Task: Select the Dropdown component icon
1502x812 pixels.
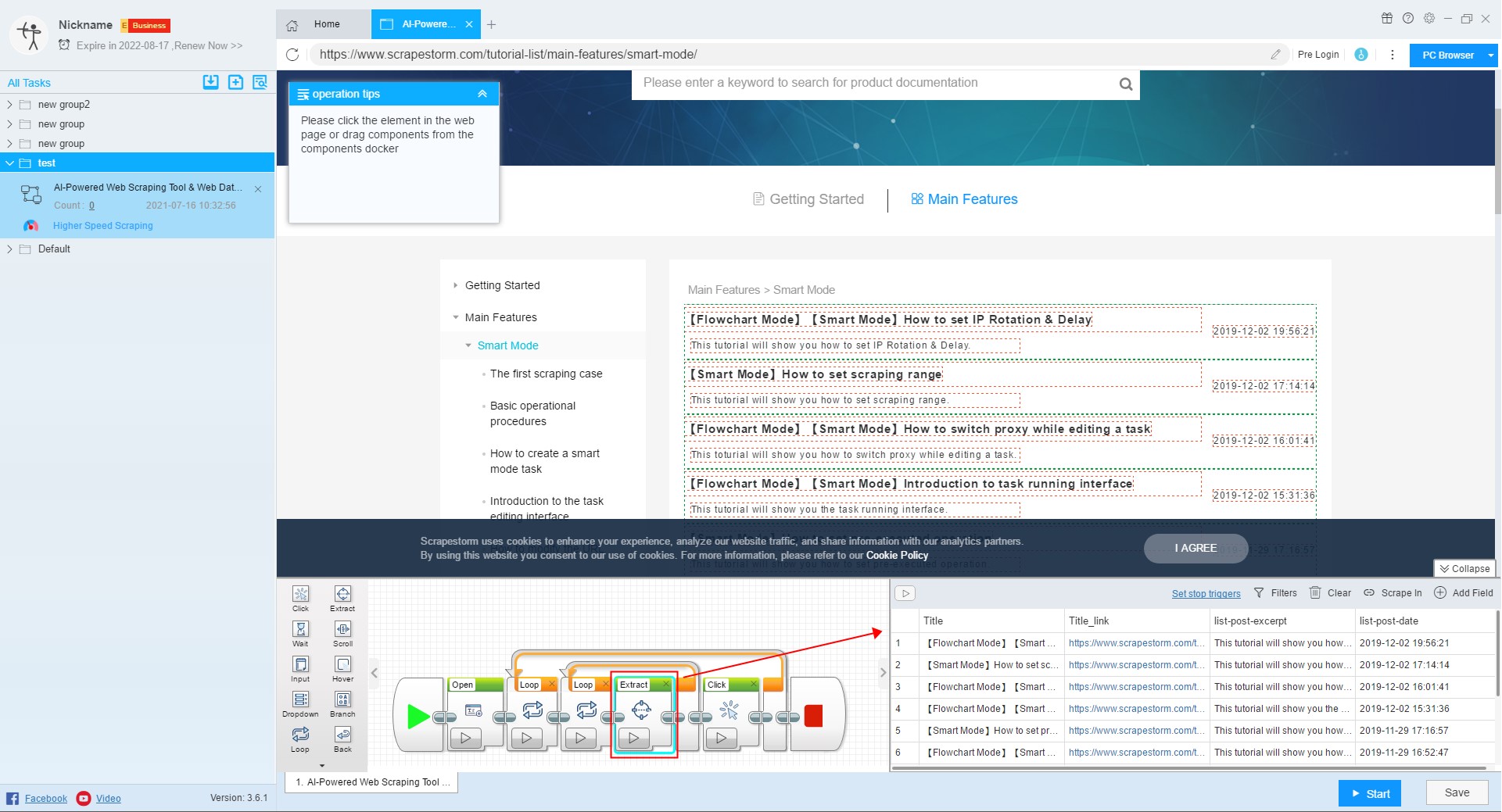Action: 300,699
